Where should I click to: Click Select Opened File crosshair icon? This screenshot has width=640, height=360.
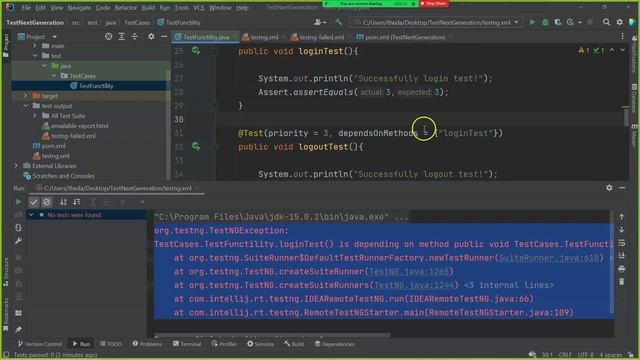click(x=109, y=37)
